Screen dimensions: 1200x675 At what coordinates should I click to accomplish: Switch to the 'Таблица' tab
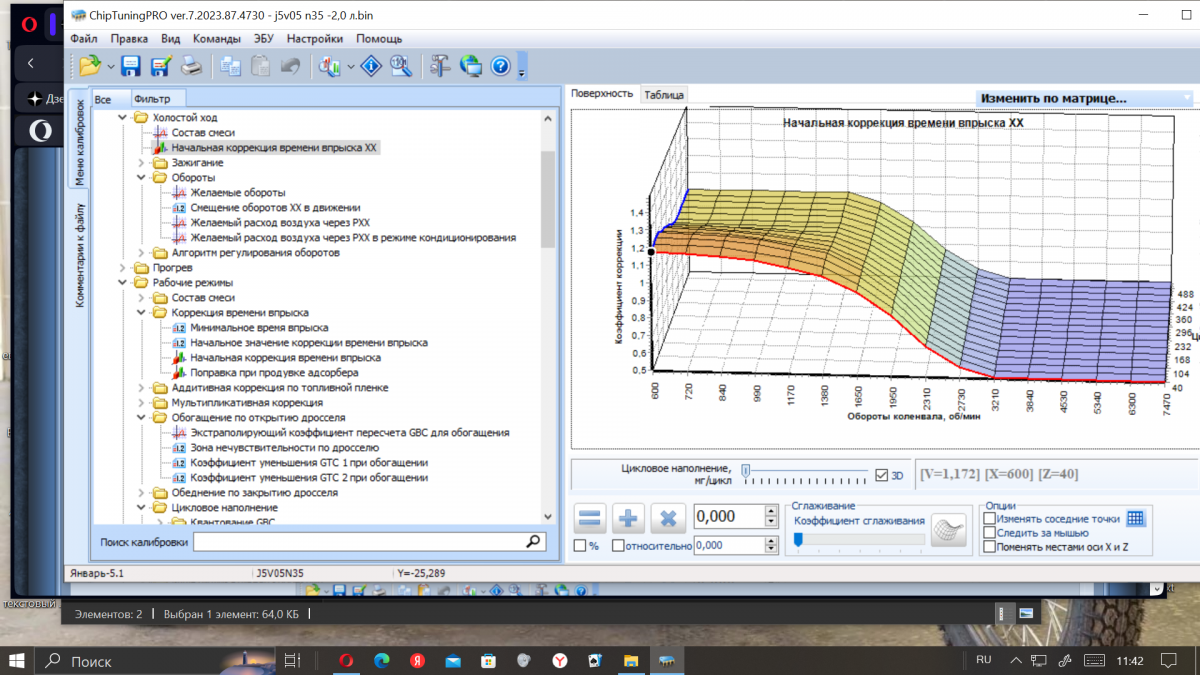pyautogui.click(x=664, y=95)
